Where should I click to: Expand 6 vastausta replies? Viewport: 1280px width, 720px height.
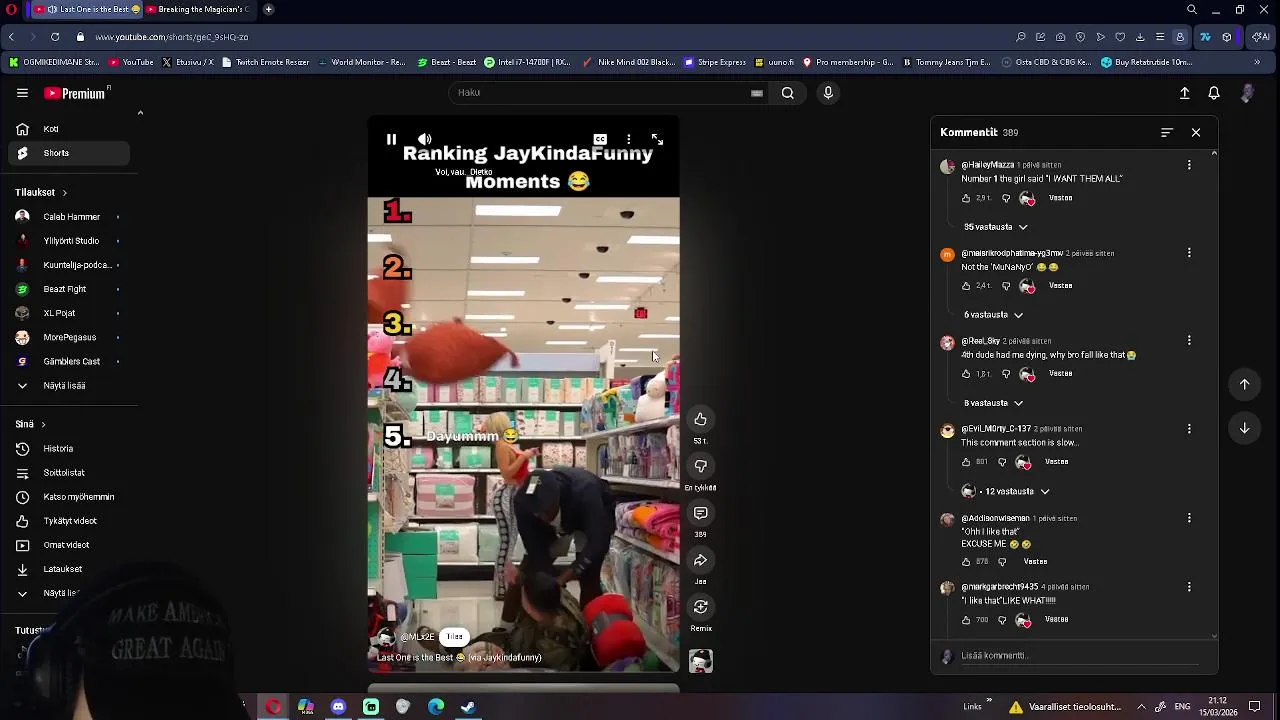[993, 315]
